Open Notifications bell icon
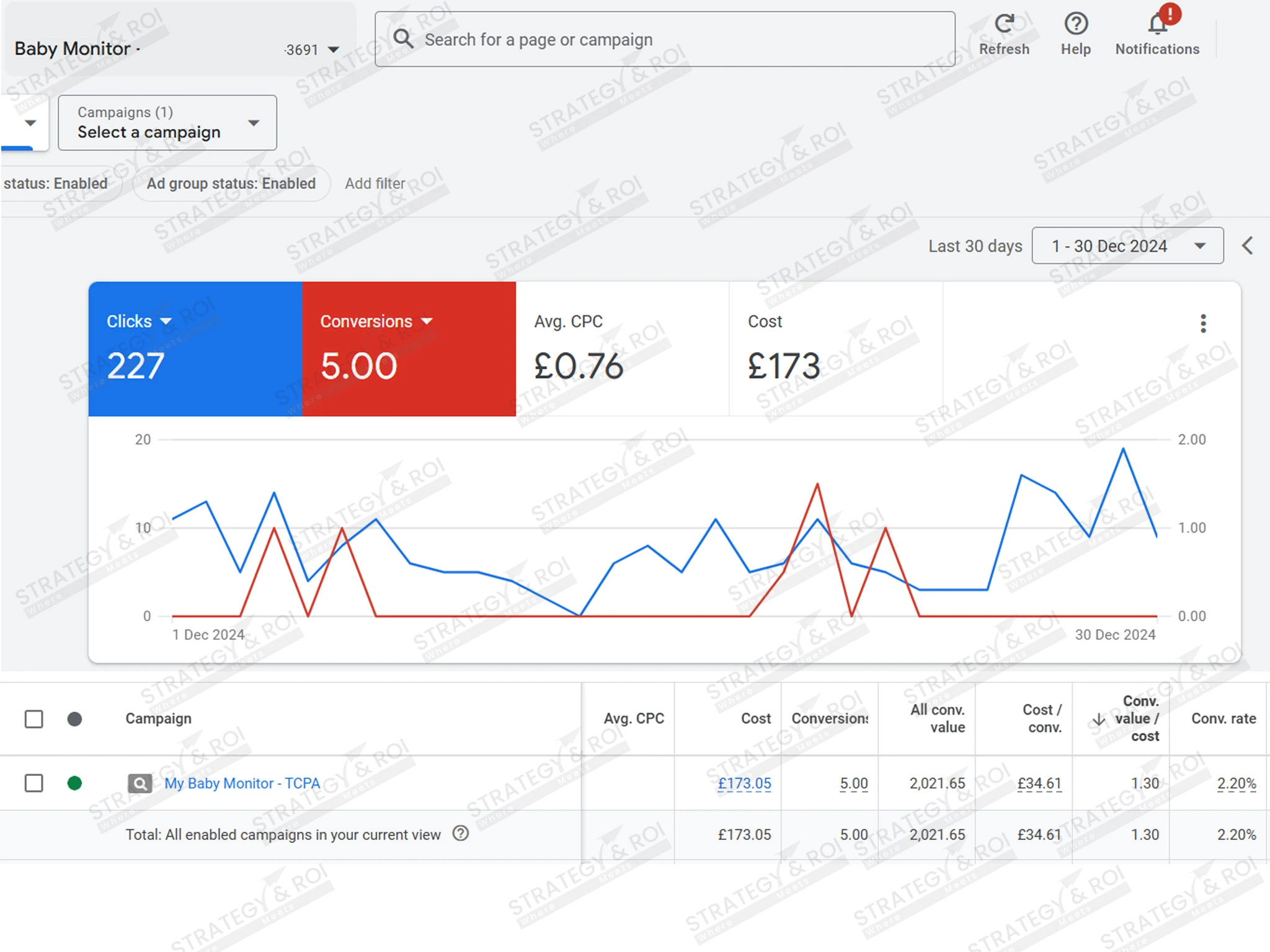Viewport: 1270px width, 952px height. (1157, 25)
